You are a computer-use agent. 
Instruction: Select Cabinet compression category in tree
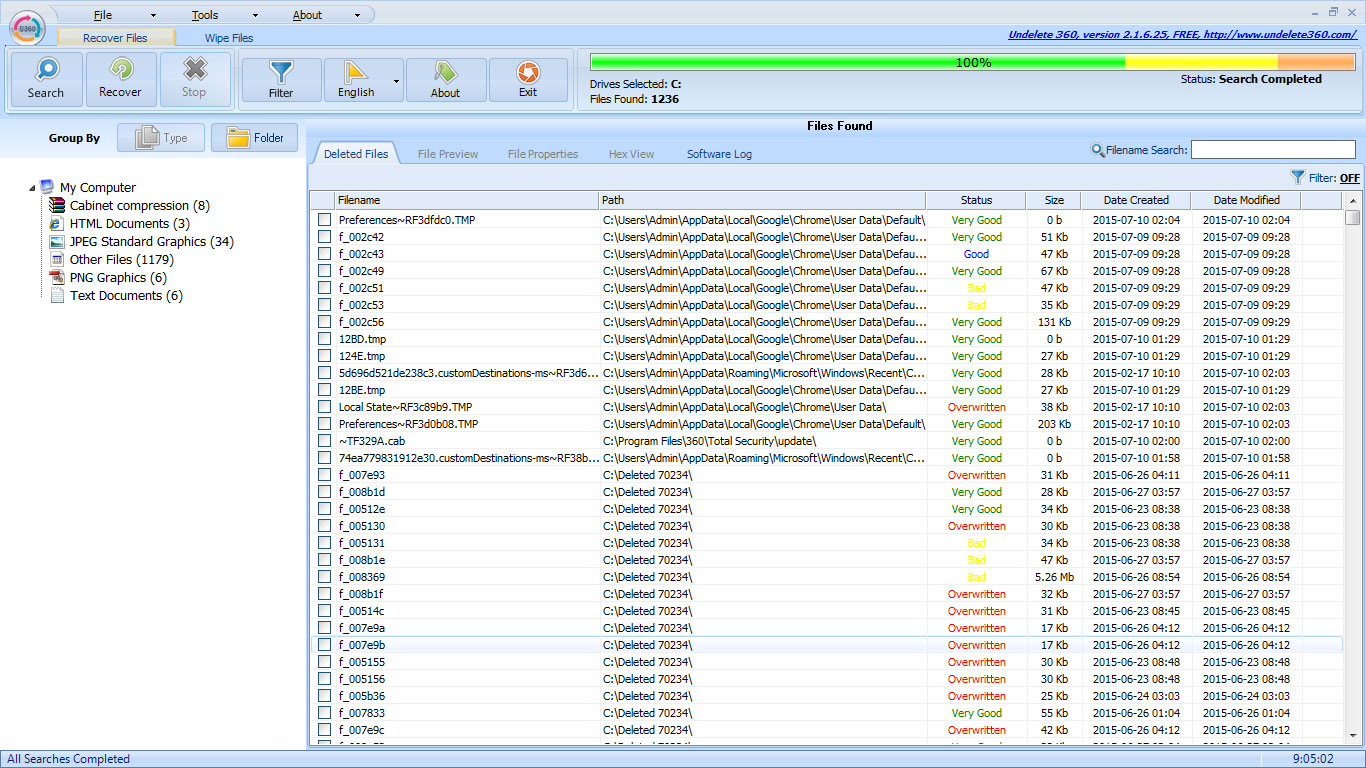point(139,206)
